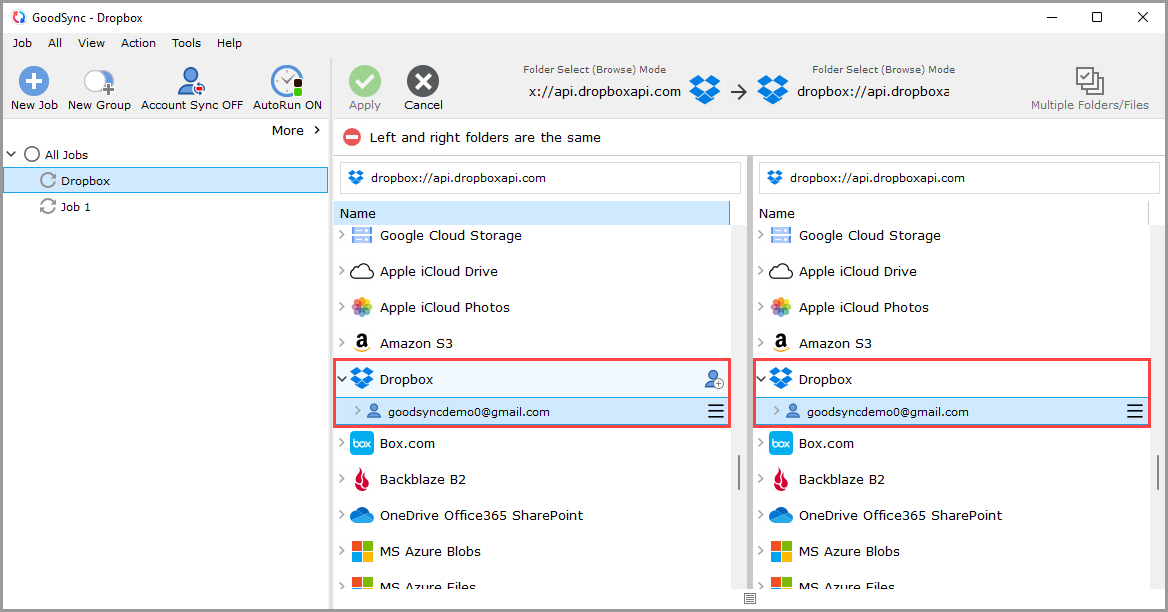
Task: Click the Cancel X button
Action: coord(423,81)
